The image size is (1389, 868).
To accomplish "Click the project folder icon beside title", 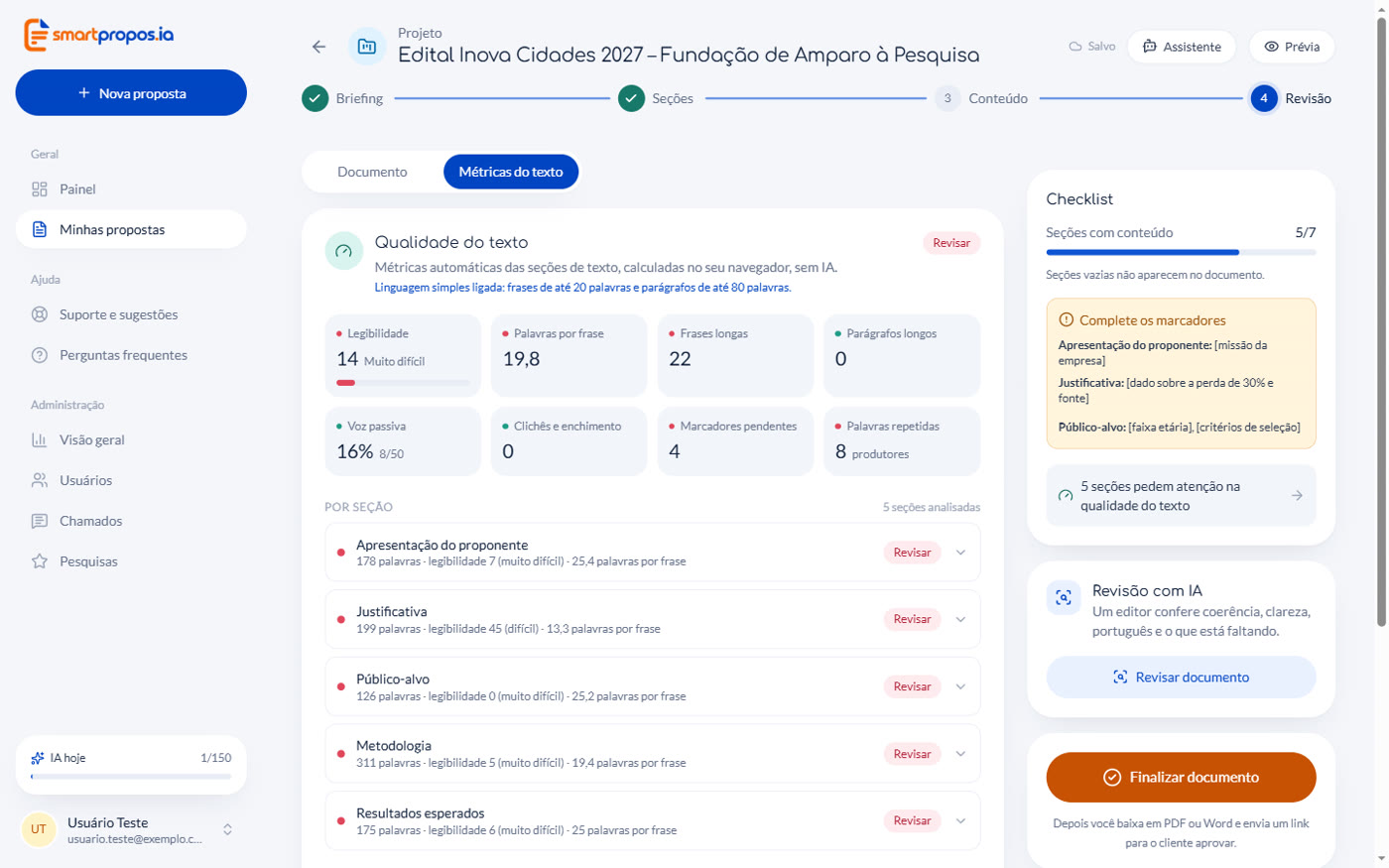I will tap(366, 47).
